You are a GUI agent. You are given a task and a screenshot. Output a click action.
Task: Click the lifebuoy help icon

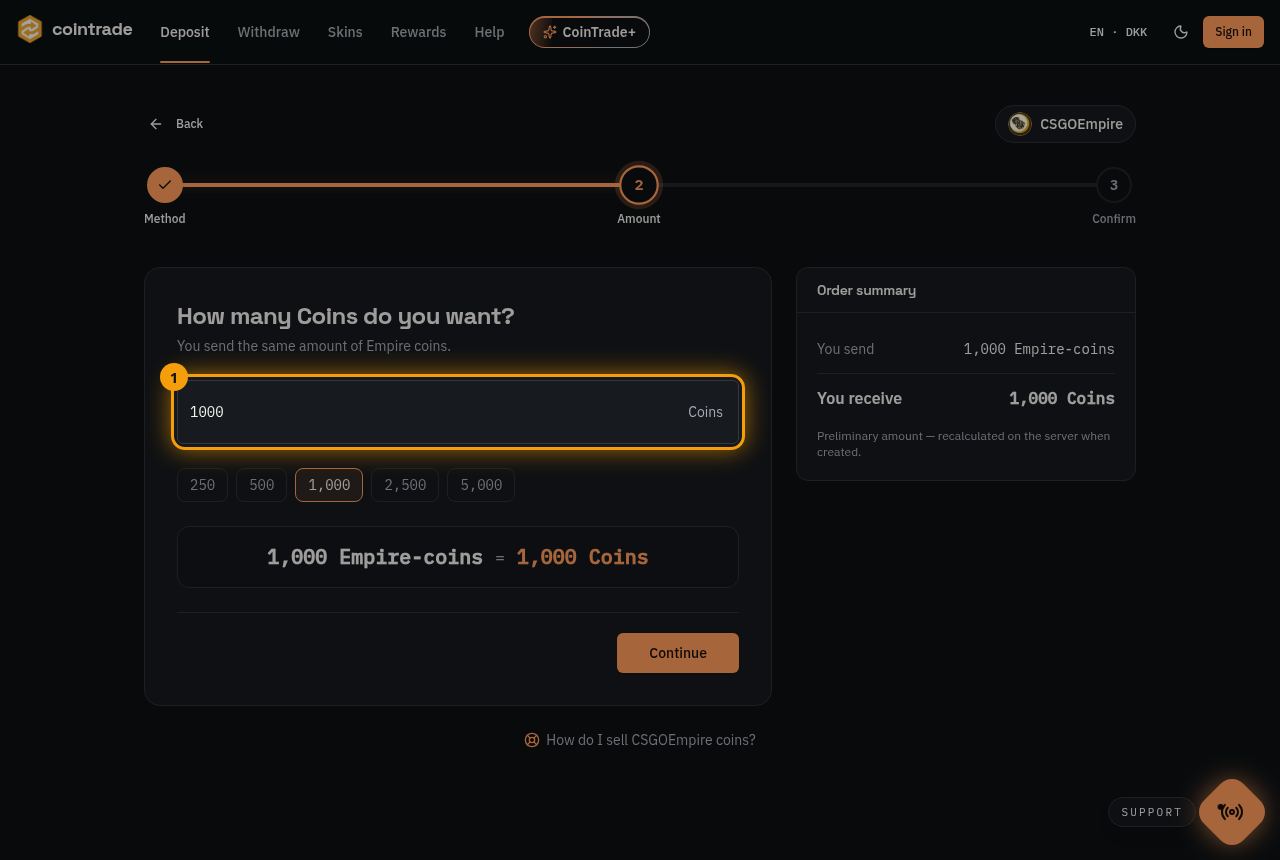click(x=532, y=740)
